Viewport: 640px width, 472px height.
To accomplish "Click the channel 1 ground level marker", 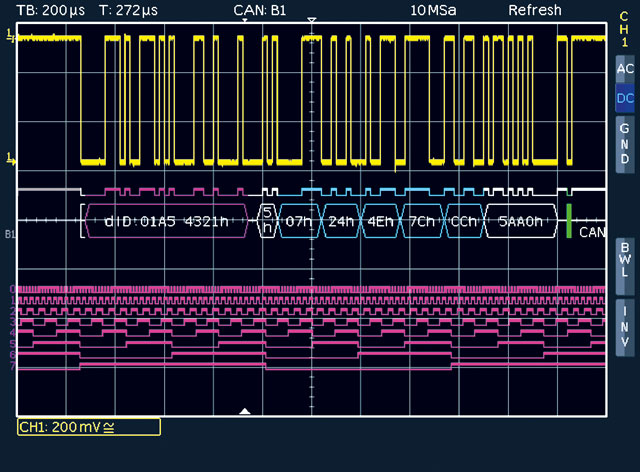I will (x=11, y=159).
